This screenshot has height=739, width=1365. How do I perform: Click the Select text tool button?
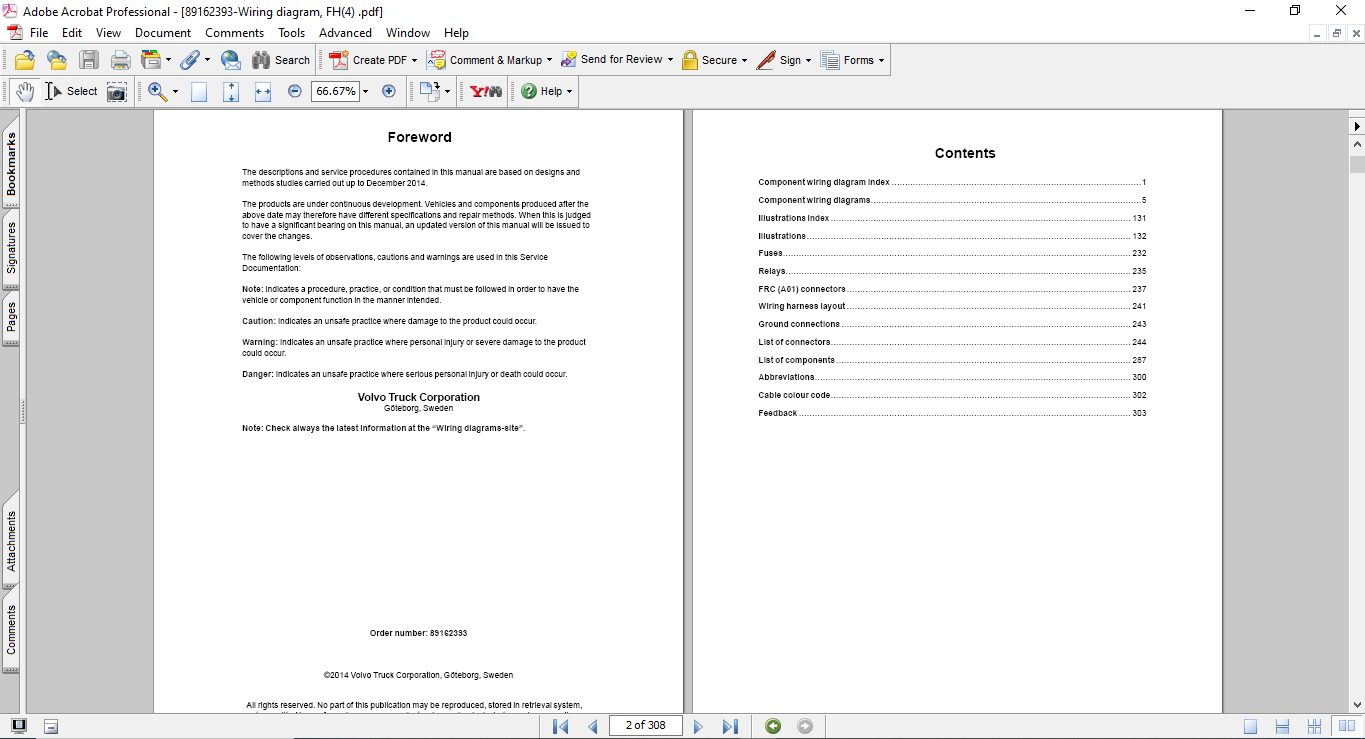[72, 91]
